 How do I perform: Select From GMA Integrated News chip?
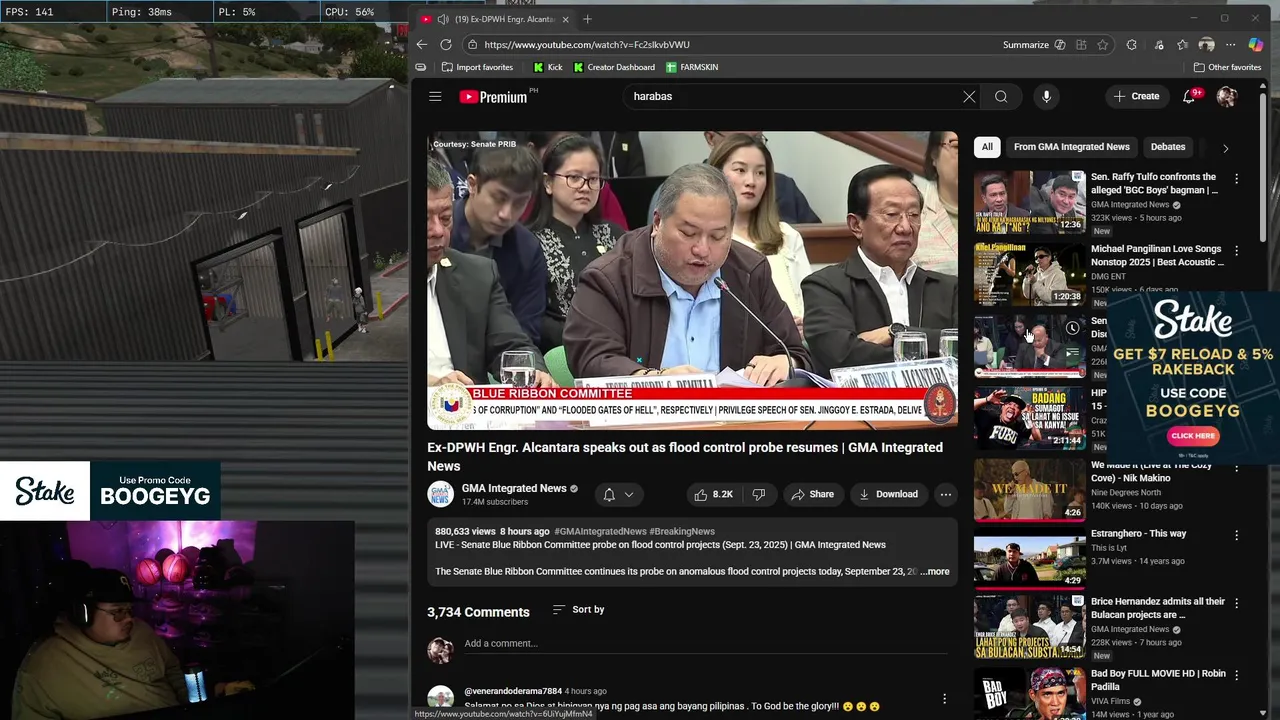pyautogui.click(x=1071, y=147)
